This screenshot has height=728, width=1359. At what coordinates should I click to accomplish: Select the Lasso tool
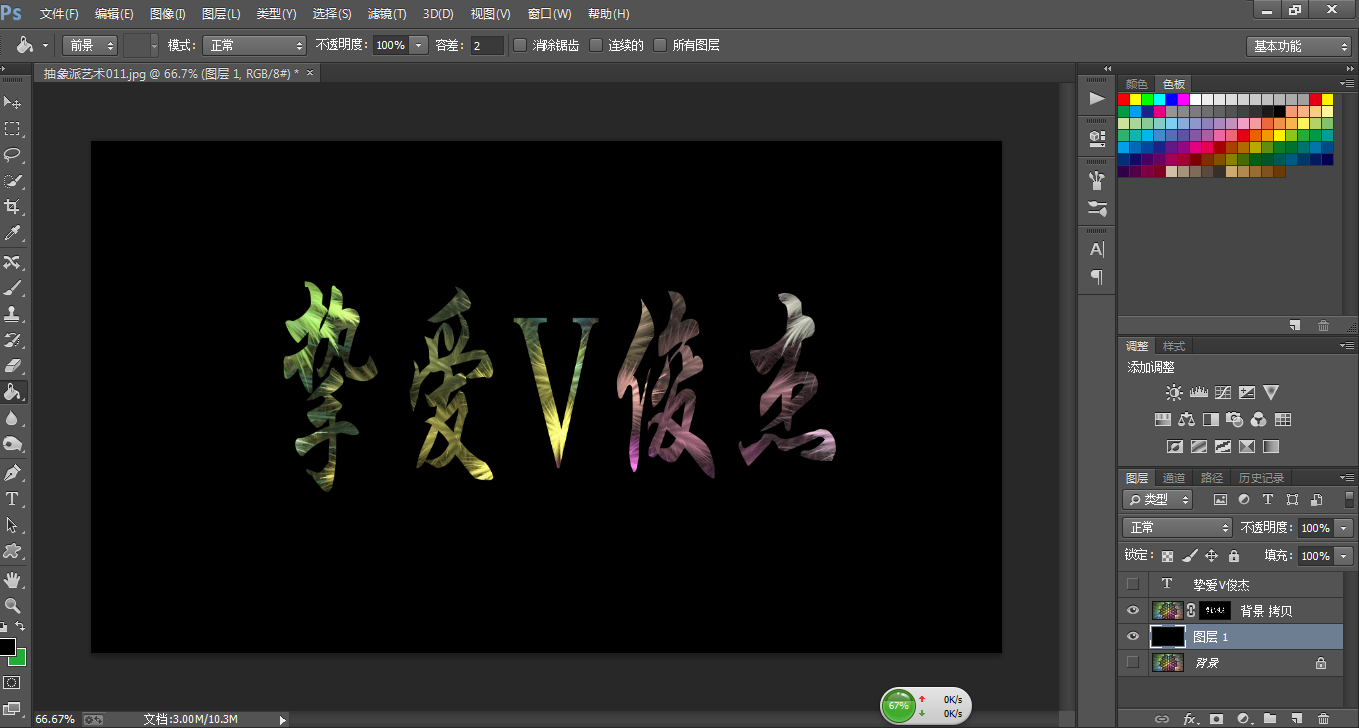[13, 154]
